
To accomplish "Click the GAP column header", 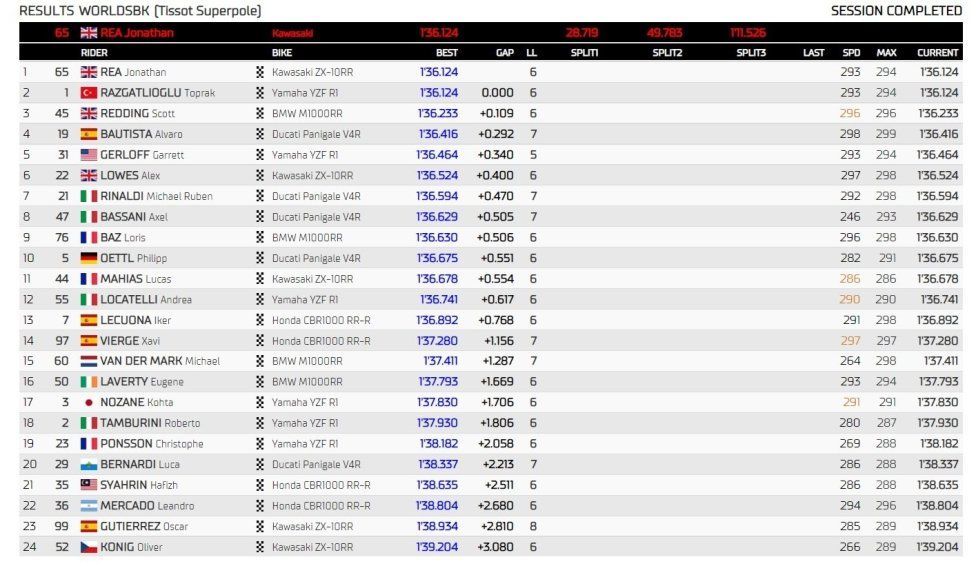I will [x=505, y=53].
